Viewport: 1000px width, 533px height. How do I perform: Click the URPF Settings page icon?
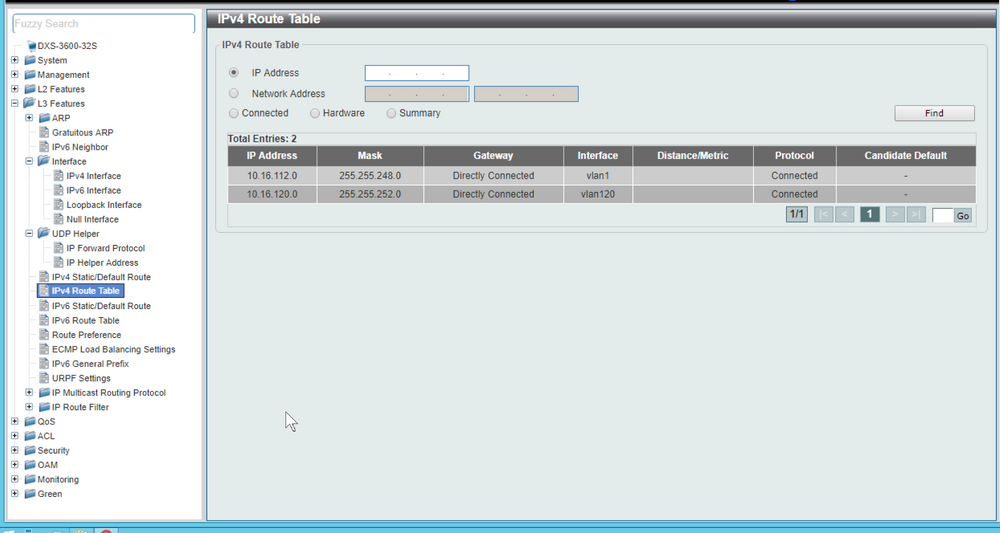click(x=44, y=378)
